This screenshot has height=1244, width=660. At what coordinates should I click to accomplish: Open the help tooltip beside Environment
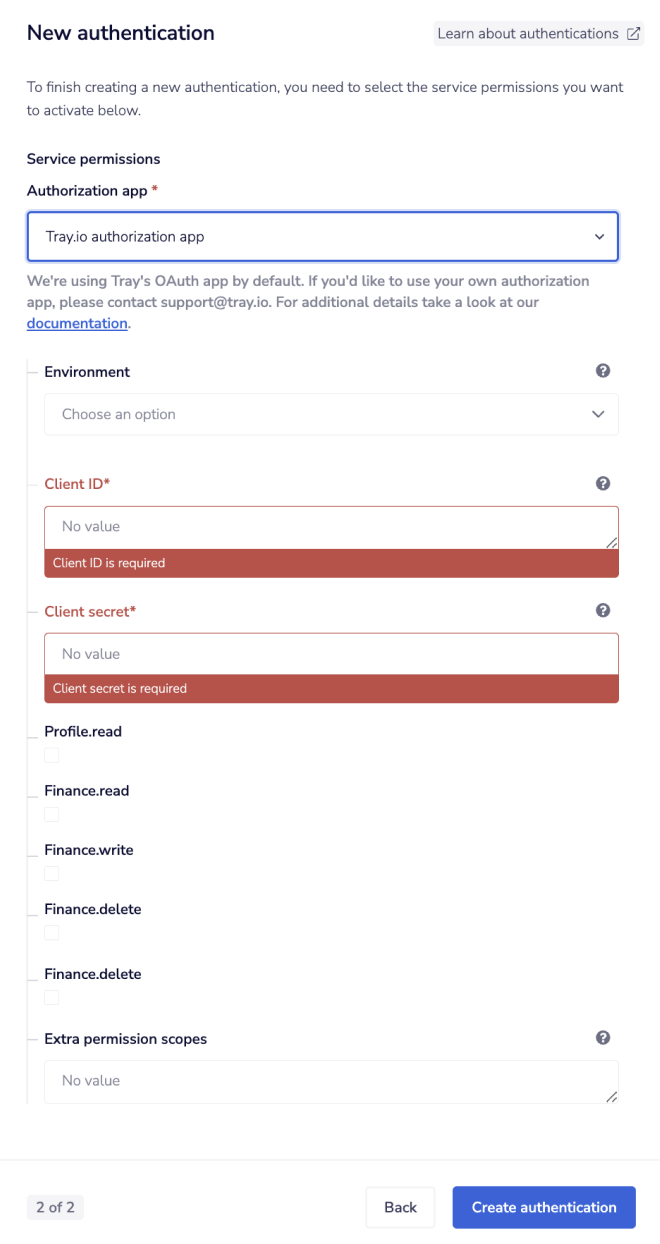pos(603,370)
